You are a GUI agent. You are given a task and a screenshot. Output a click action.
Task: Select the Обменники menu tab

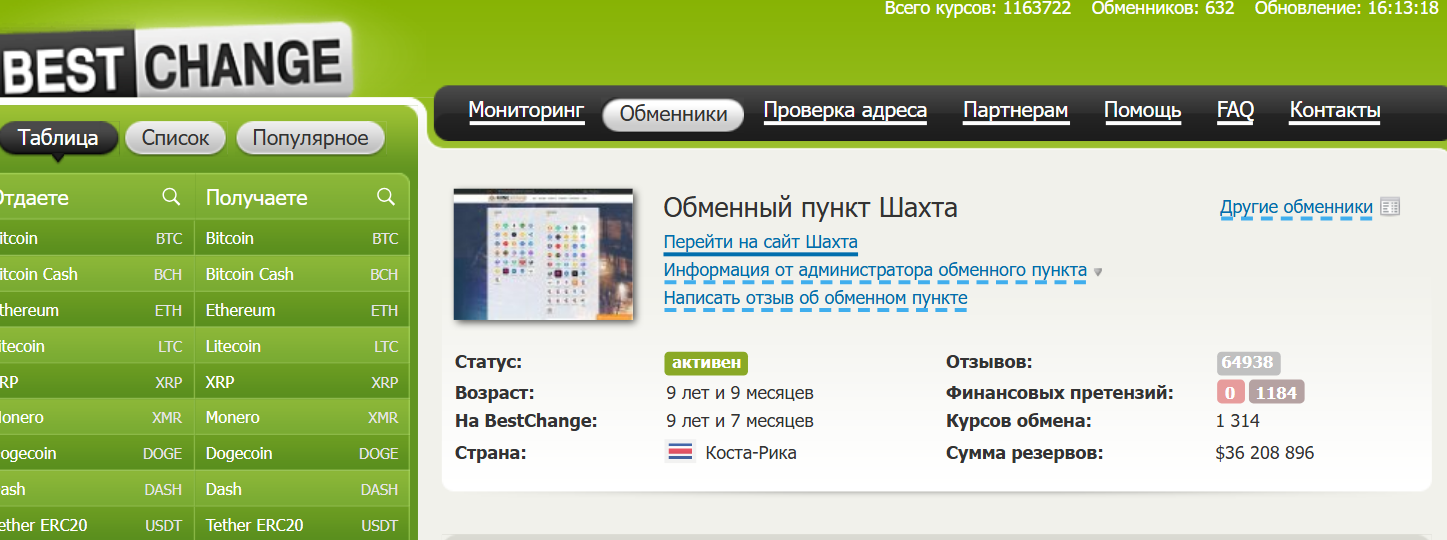[x=673, y=114]
